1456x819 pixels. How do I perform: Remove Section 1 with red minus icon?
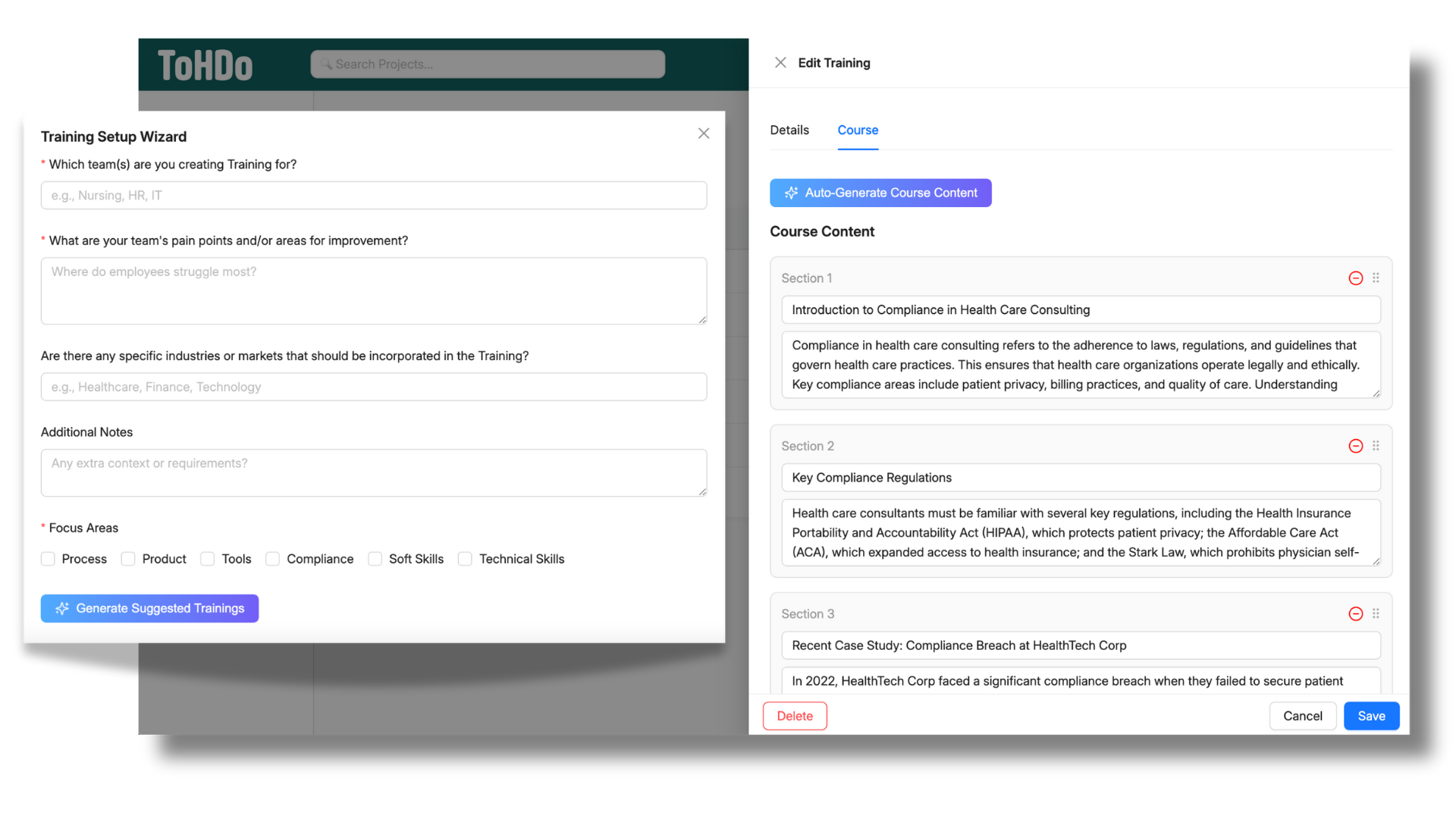1356,278
